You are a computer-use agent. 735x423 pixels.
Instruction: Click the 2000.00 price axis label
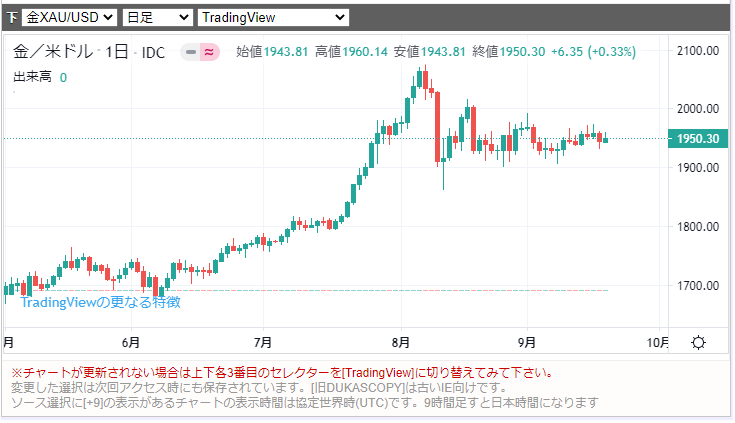(698, 109)
